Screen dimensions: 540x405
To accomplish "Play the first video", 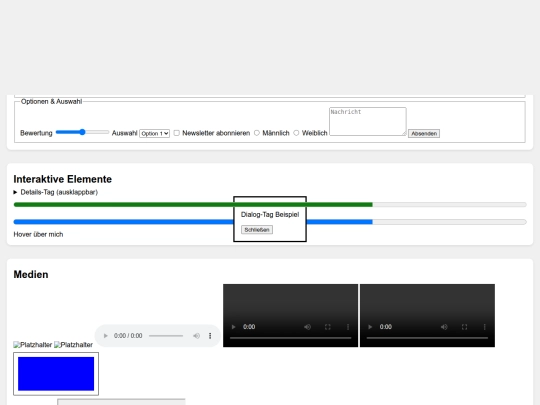I will pyautogui.click(x=233, y=327).
